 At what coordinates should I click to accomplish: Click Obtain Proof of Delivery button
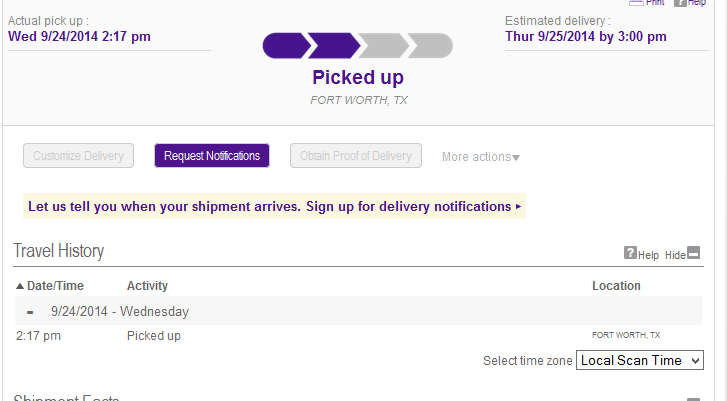tap(356, 156)
